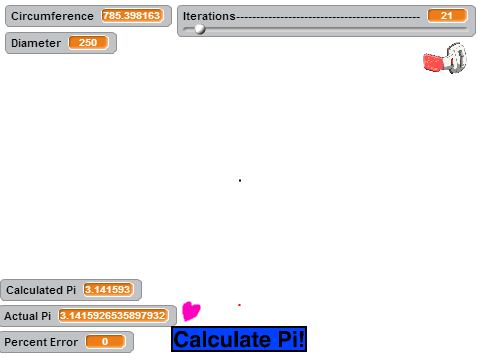The width and height of the screenshot is (480, 360).
Task: Click the Percent Error label
Action: 41,342
